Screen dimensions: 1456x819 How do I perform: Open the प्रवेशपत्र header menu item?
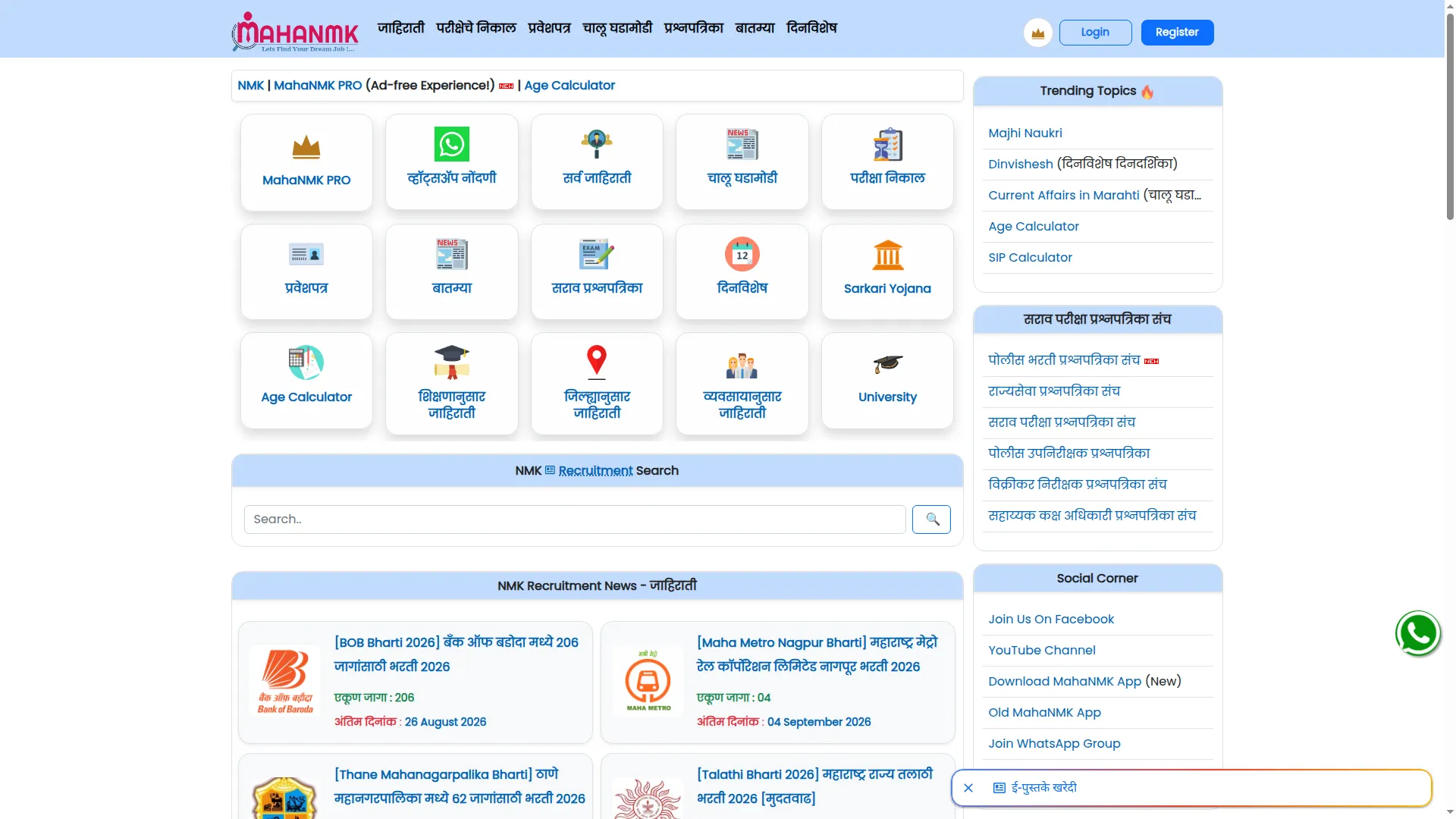click(549, 28)
